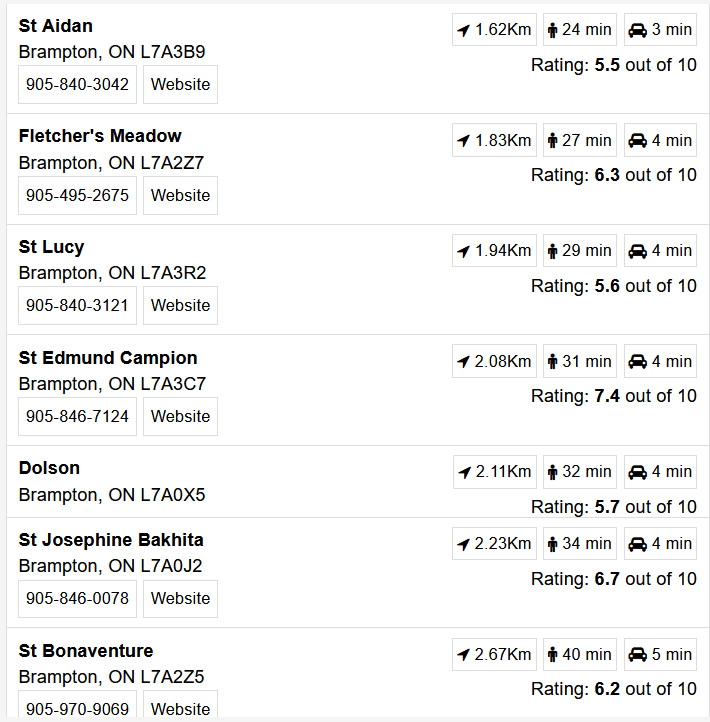Click the 31 min walking time badge
Screen dimensions: 710x722
point(580,361)
